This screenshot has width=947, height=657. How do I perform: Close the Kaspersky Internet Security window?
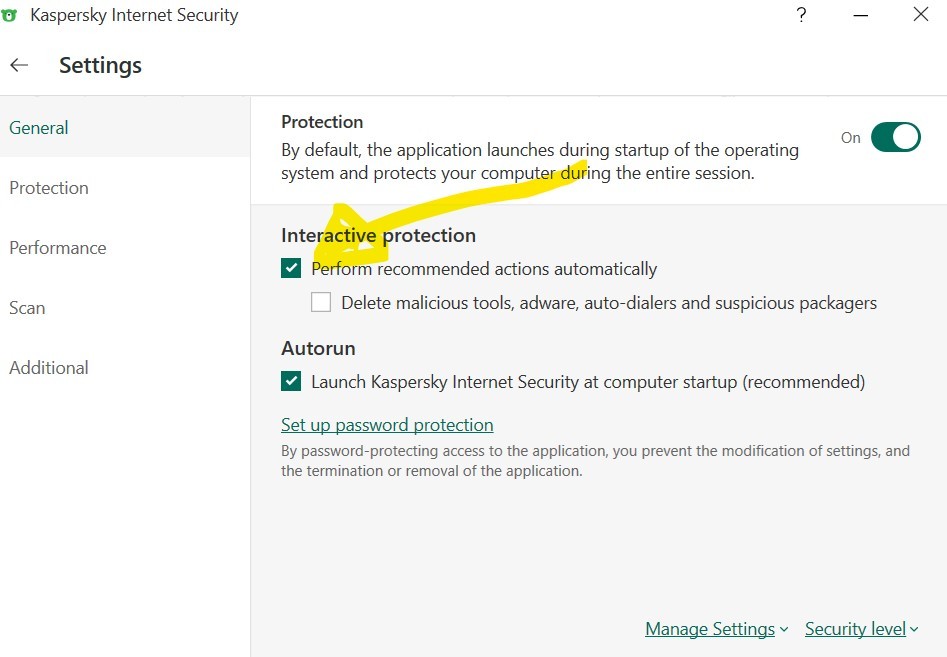point(920,14)
